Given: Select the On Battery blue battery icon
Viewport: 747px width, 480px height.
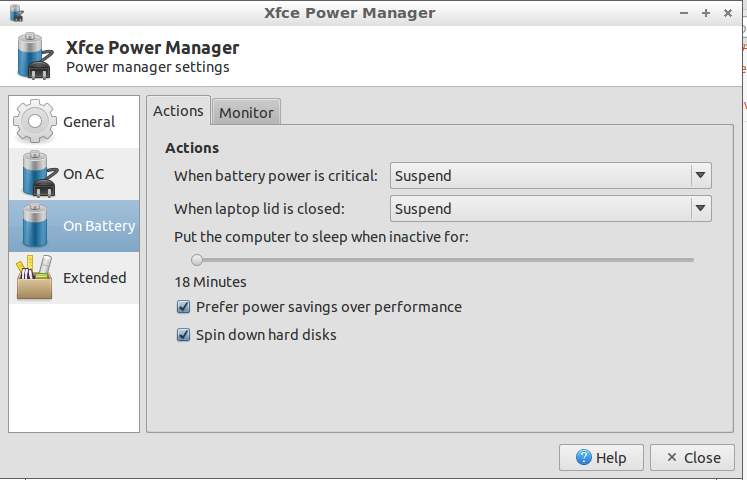Looking at the screenshot, I should [35, 226].
